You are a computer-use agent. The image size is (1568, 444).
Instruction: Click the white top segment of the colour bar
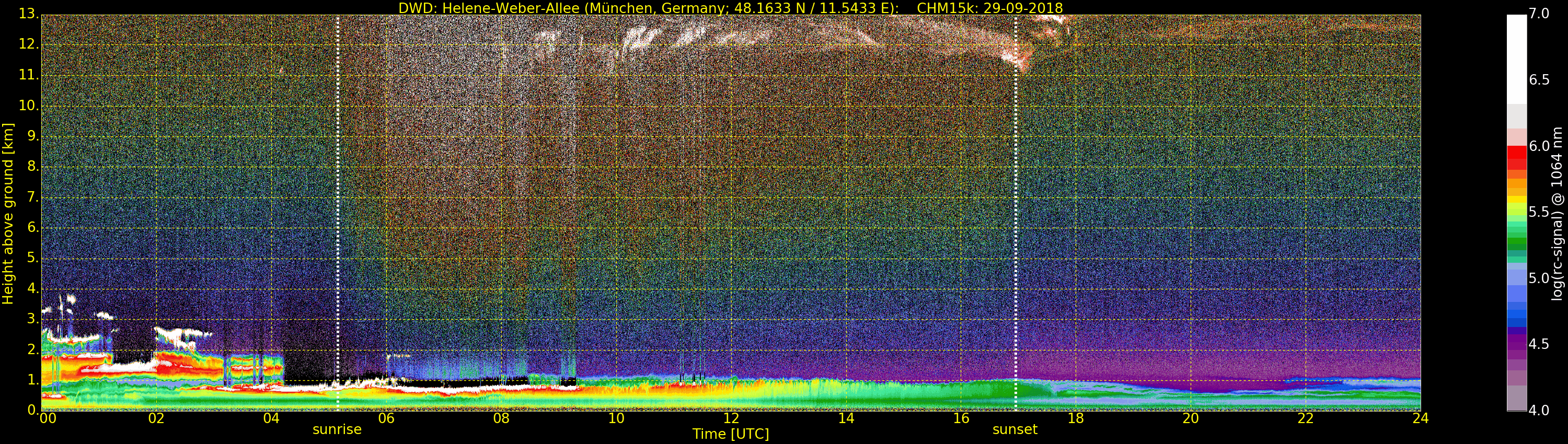pyautogui.click(x=1516, y=60)
